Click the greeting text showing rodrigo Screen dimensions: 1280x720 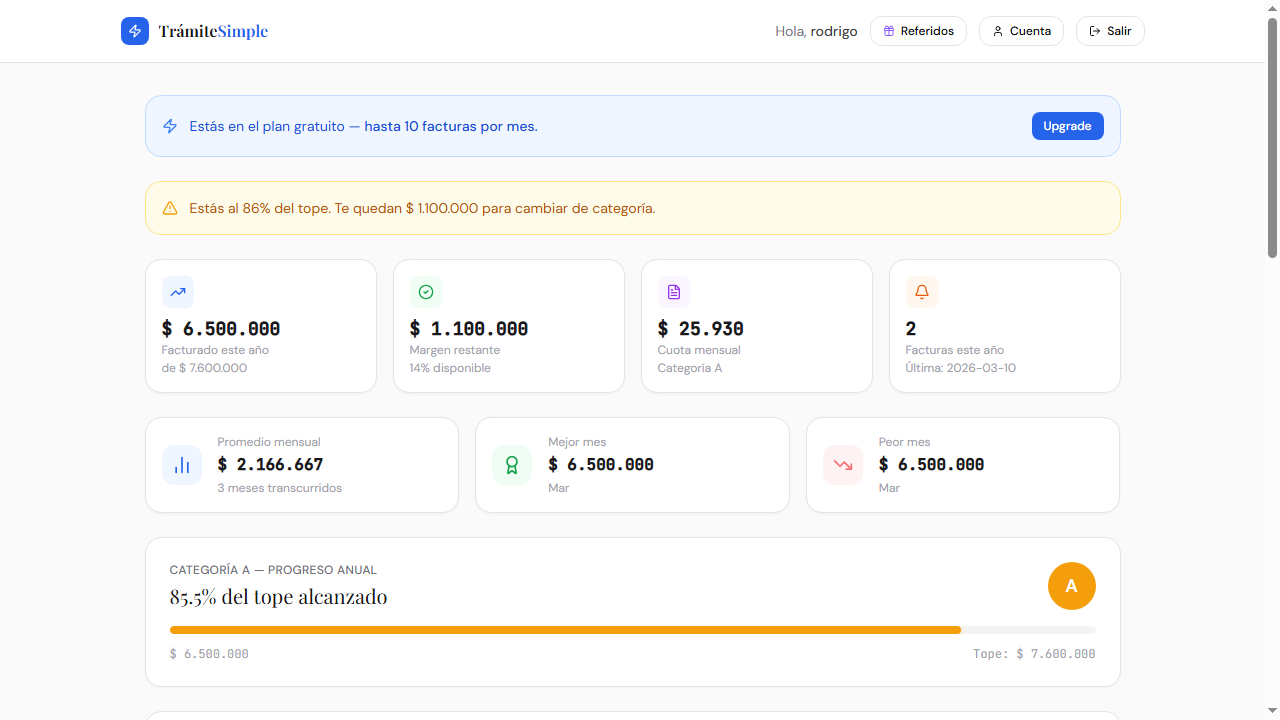pos(816,31)
